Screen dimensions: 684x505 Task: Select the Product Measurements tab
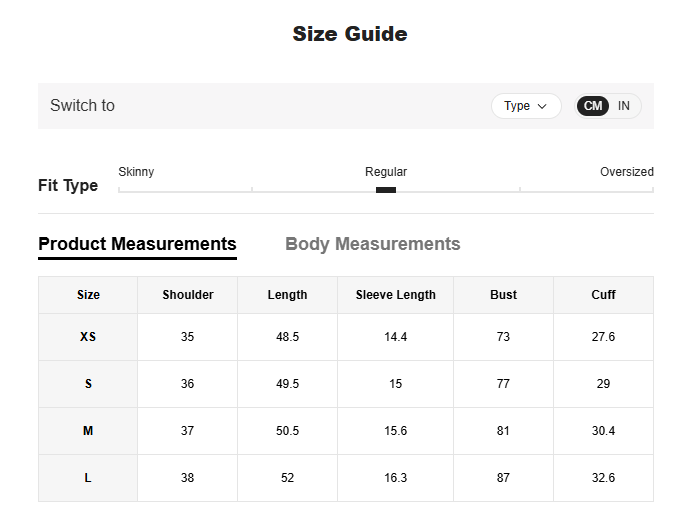137,244
